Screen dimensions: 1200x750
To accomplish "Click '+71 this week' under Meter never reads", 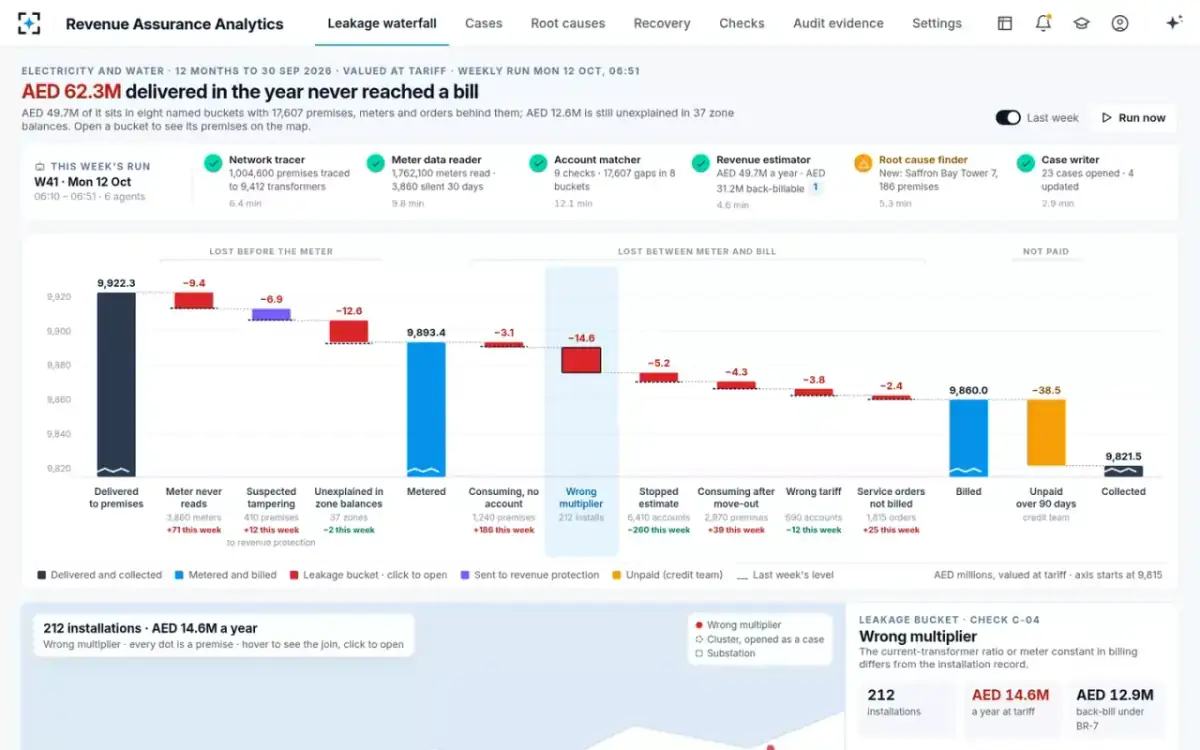I will click(194, 530).
